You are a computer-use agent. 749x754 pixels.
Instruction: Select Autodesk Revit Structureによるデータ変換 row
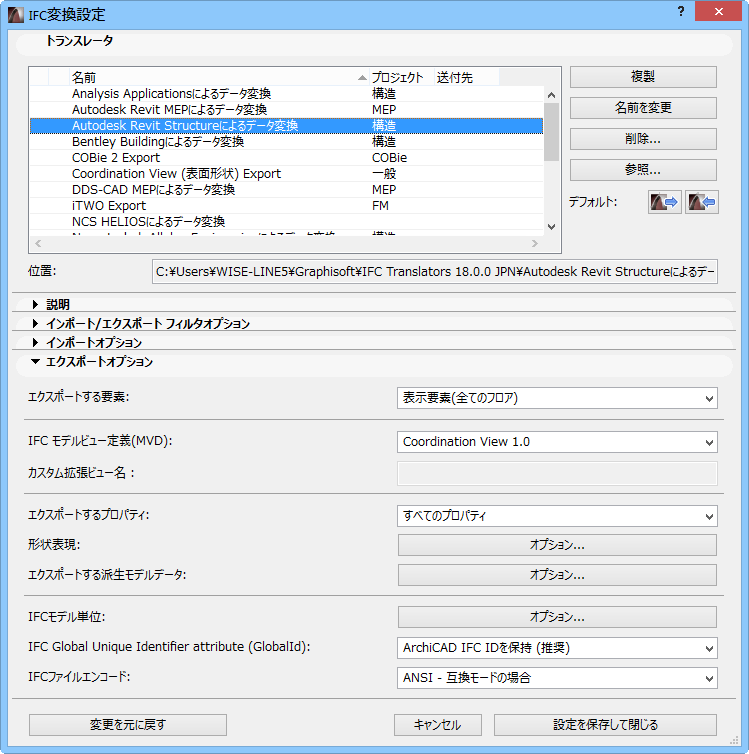click(287, 126)
